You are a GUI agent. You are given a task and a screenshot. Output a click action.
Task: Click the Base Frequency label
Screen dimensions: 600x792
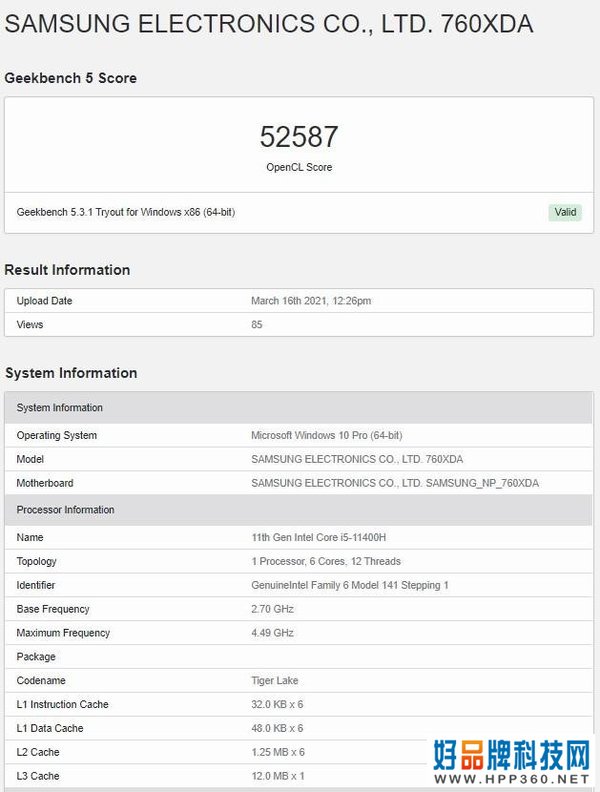pyautogui.click(x=53, y=609)
